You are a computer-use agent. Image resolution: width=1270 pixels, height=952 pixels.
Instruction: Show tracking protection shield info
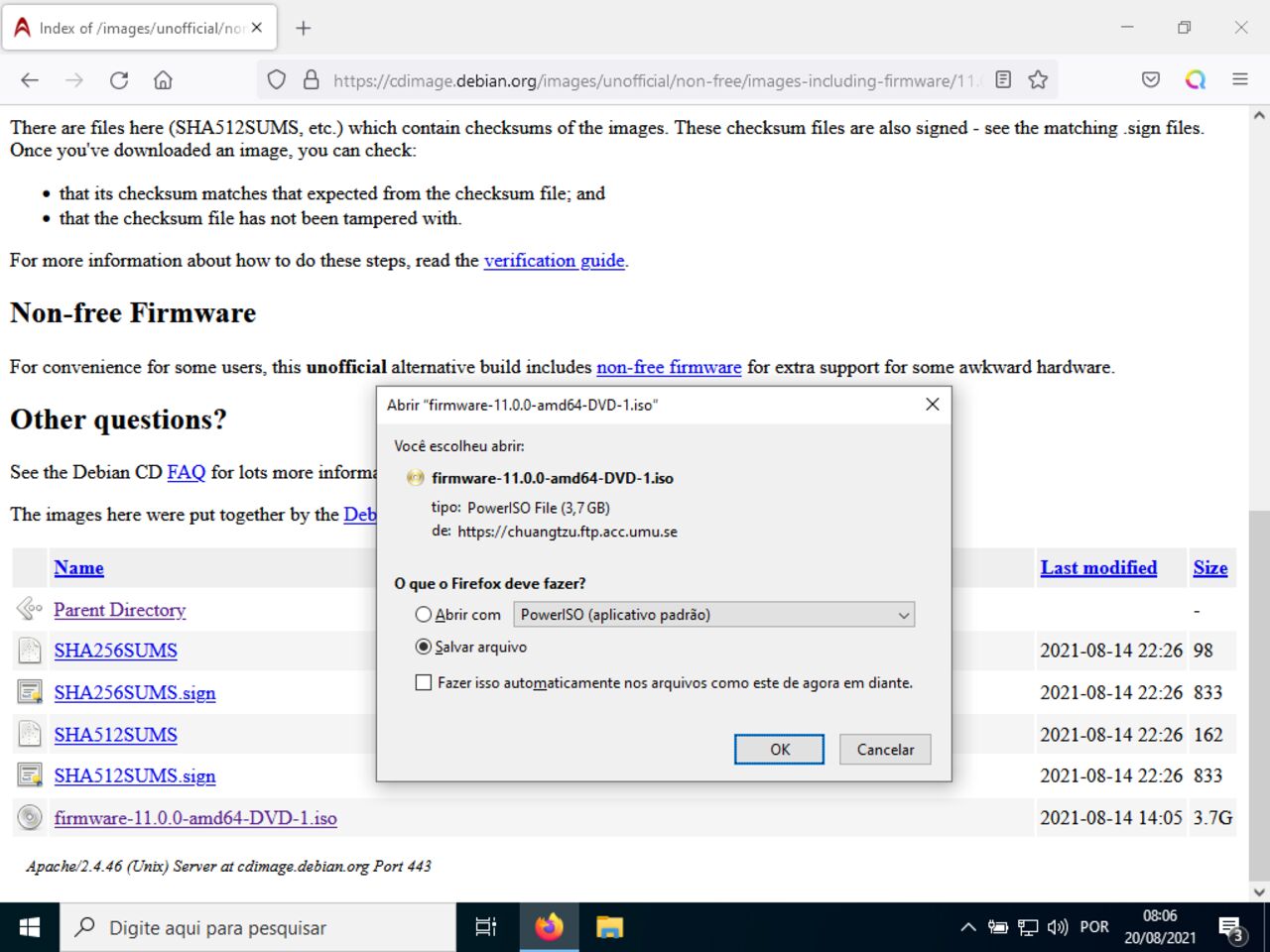[x=277, y=80]
